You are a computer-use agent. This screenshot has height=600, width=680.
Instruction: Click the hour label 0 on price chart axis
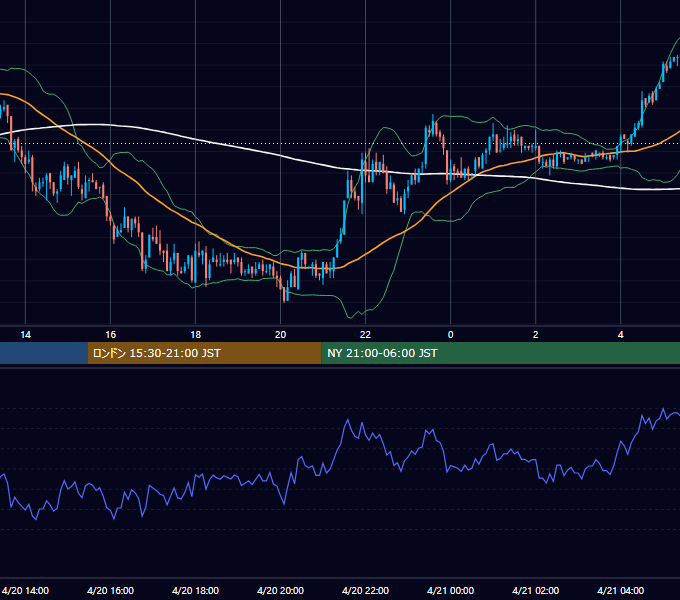pyautogui.click(x=451, y=335)
